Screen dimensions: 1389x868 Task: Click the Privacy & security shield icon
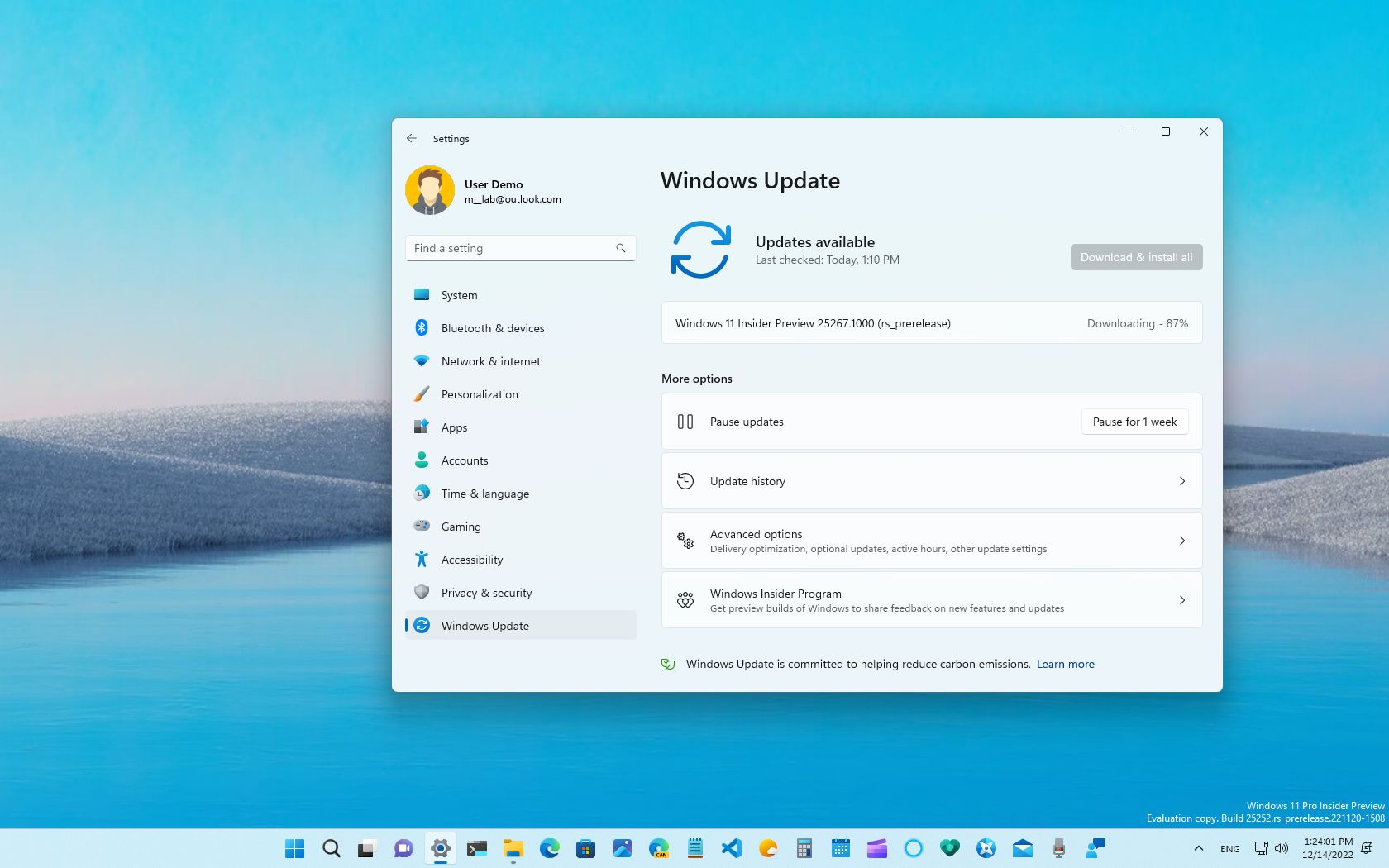click(x=422, y=593)
